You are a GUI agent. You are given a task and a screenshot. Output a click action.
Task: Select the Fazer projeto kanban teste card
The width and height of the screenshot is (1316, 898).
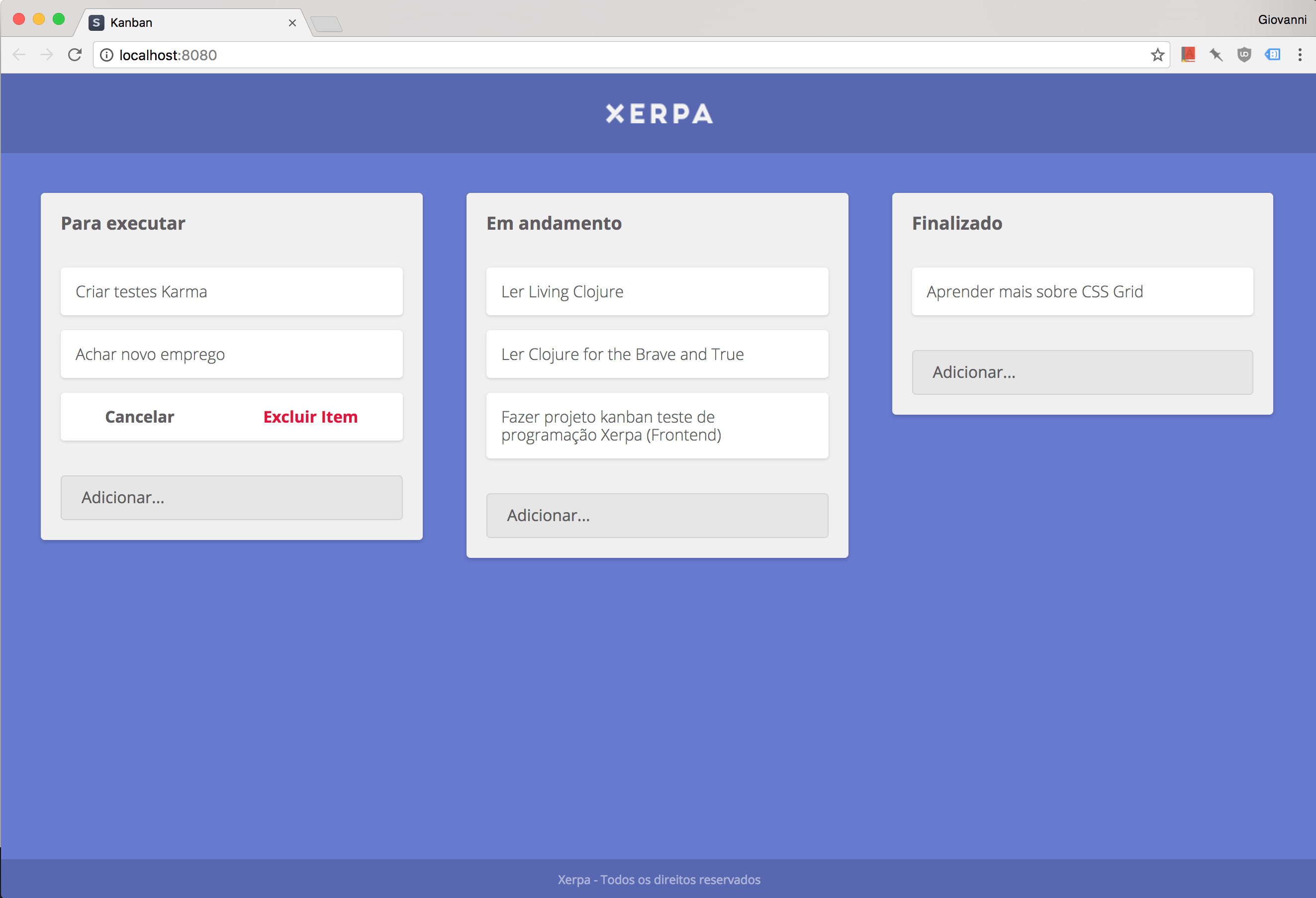tap(657, 426)
